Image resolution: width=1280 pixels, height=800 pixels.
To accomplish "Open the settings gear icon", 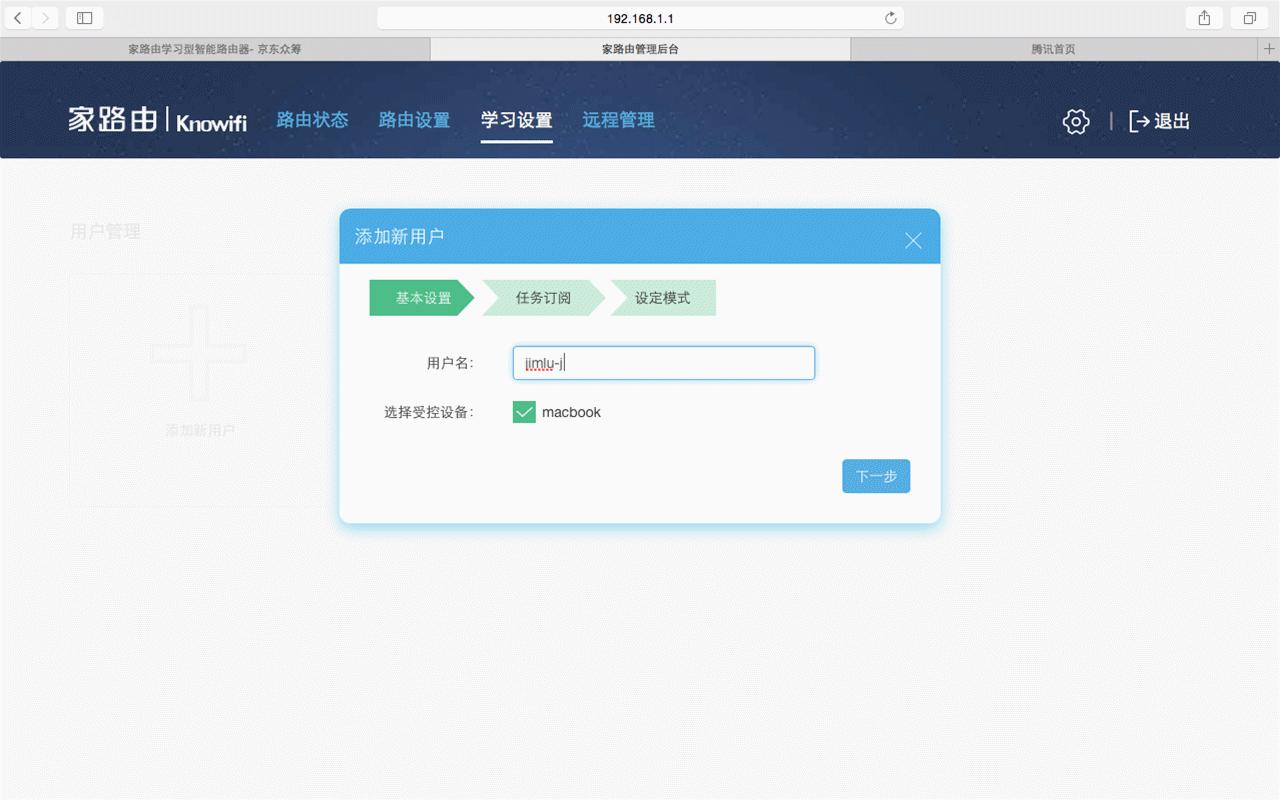I will [1075, 121].
